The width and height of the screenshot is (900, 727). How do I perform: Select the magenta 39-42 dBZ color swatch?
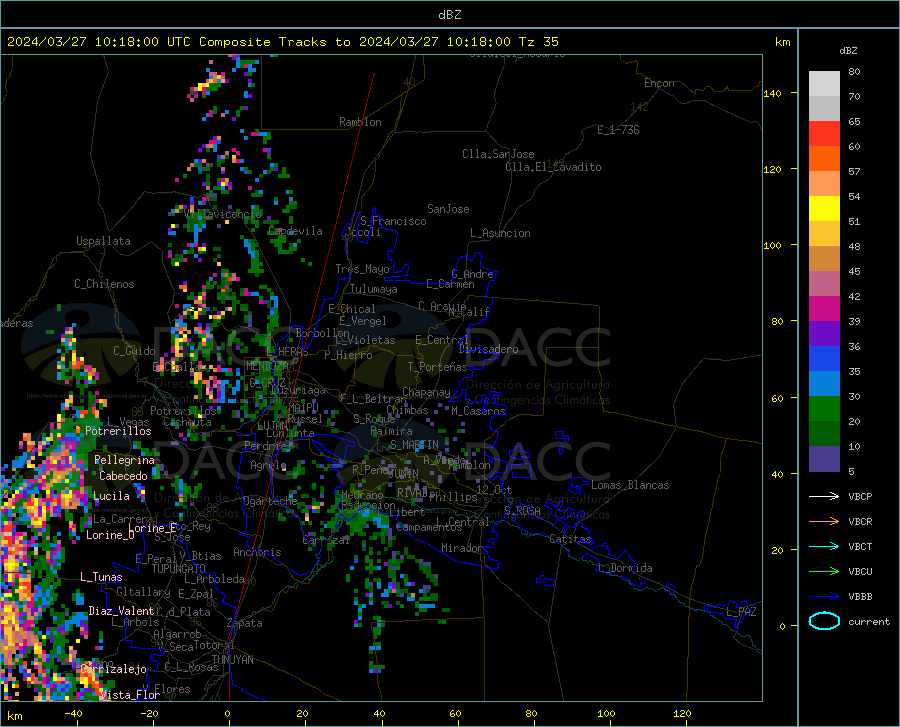(x=824, y=309)
